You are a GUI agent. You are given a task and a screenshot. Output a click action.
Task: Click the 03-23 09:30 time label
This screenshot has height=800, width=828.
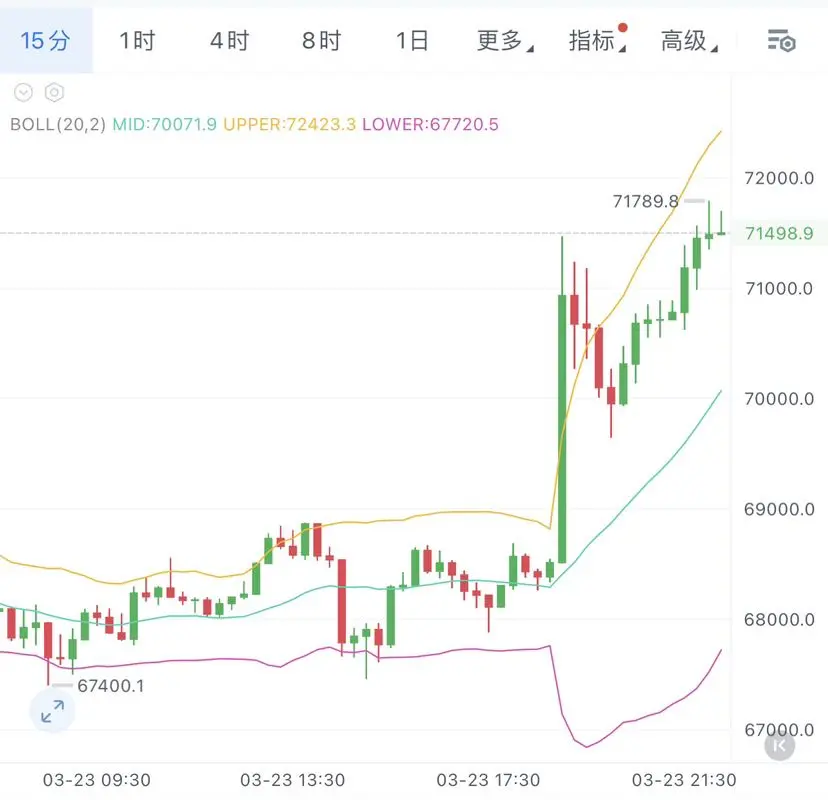pyautogui.click(x=97, y=780)
